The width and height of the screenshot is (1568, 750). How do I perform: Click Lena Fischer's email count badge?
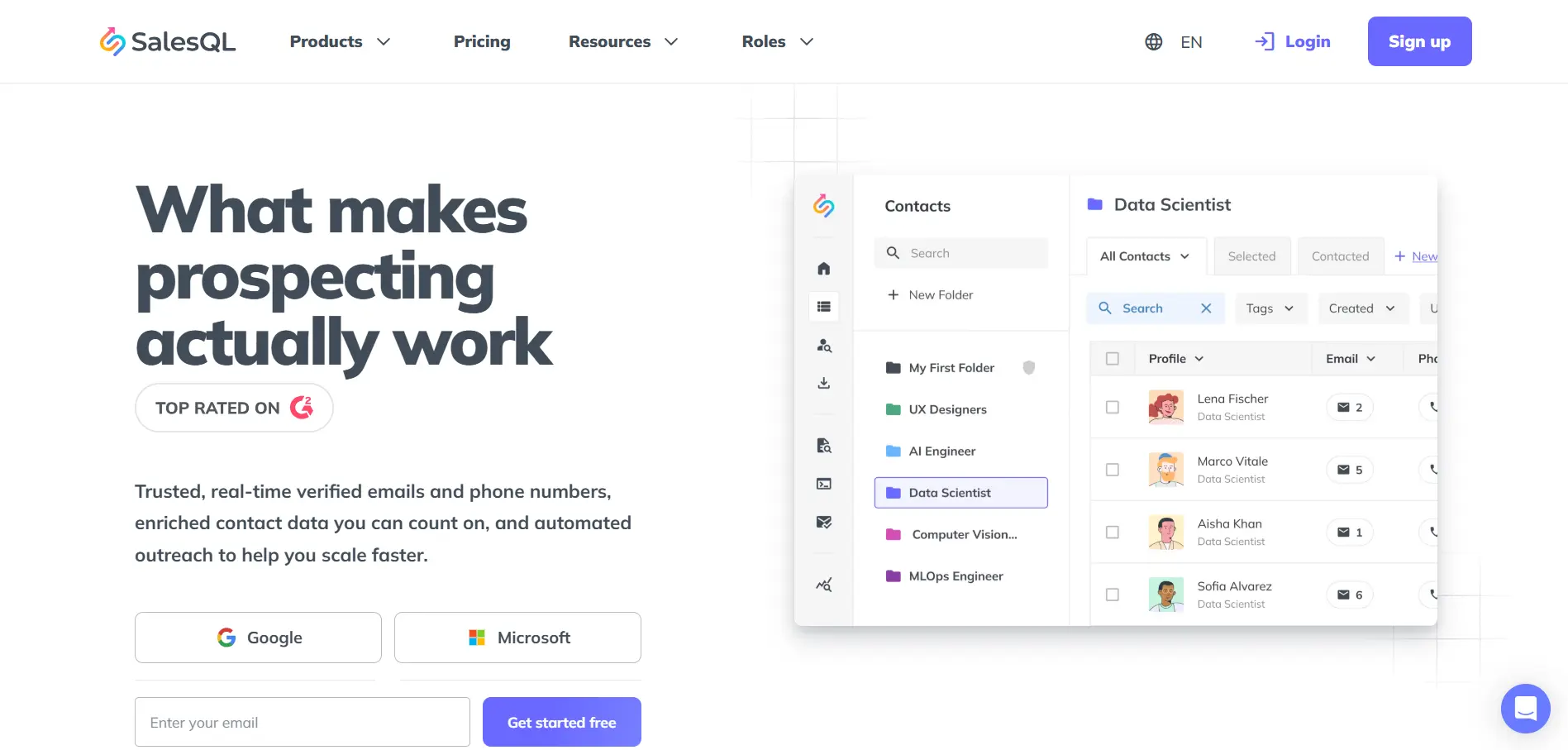tap(1350, 408)
